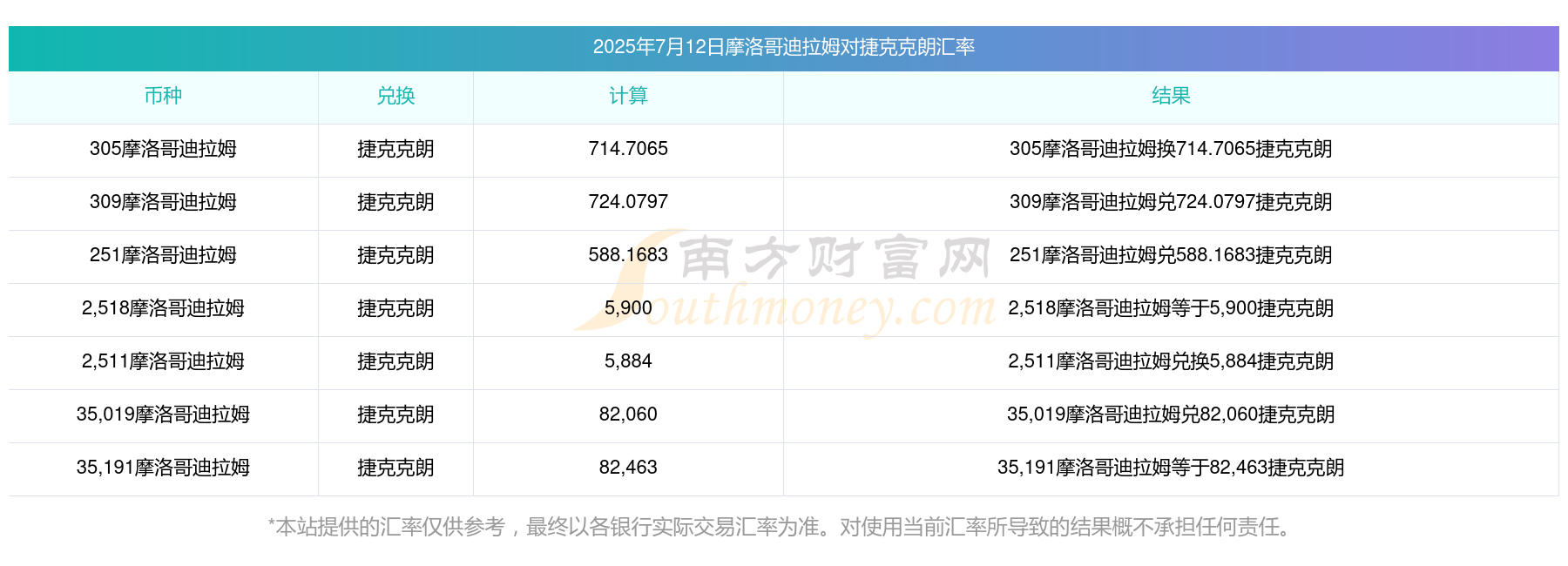The width and height of the screenshot is (1568, 566).
Task: Click 捷克克朗 in the 251摩洛哥迪拉姆 row
Action: pyautogui.click(x=395, y=255)
